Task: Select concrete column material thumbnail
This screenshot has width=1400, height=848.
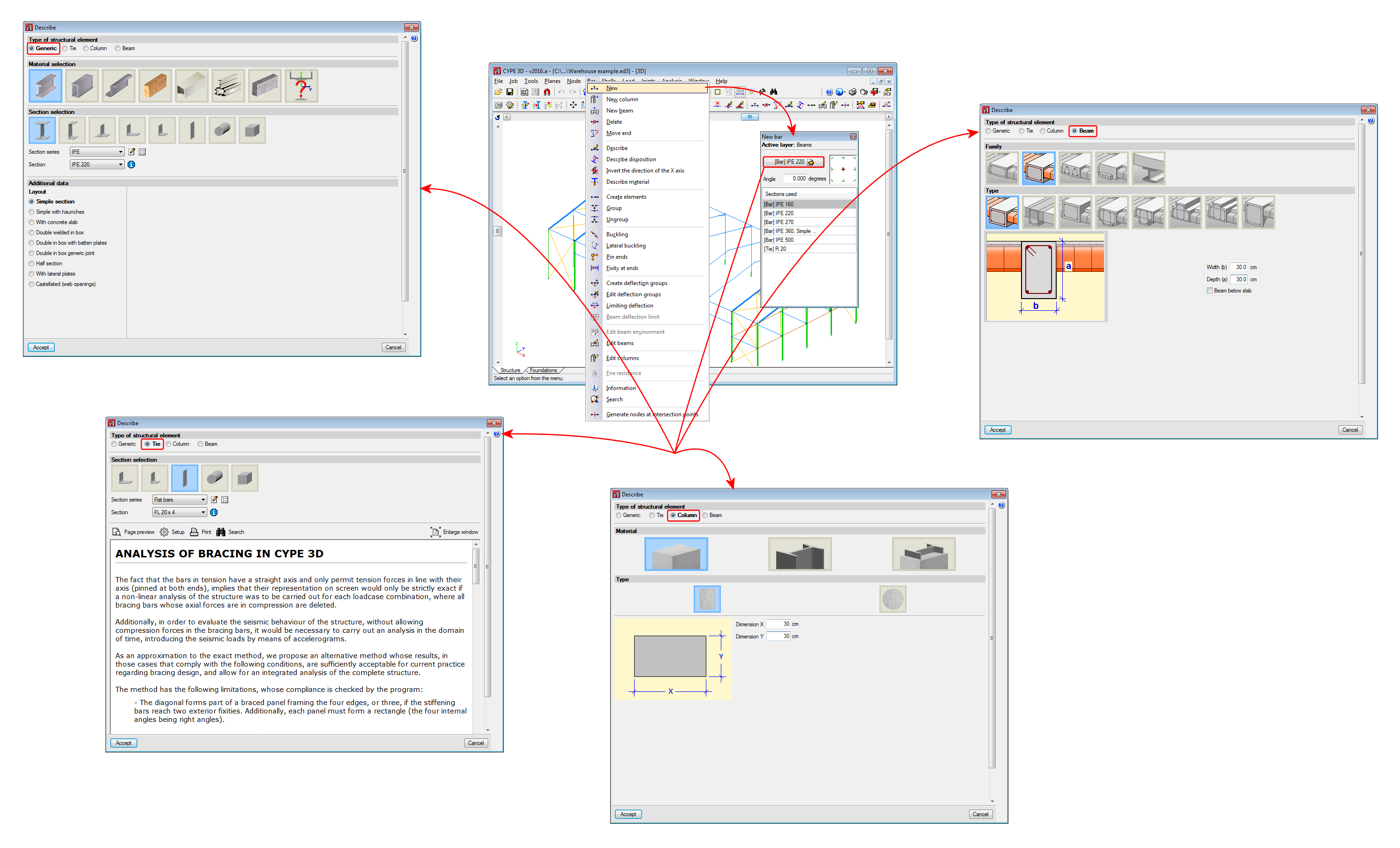Action: pyautogui.click(x=676, y=554)
